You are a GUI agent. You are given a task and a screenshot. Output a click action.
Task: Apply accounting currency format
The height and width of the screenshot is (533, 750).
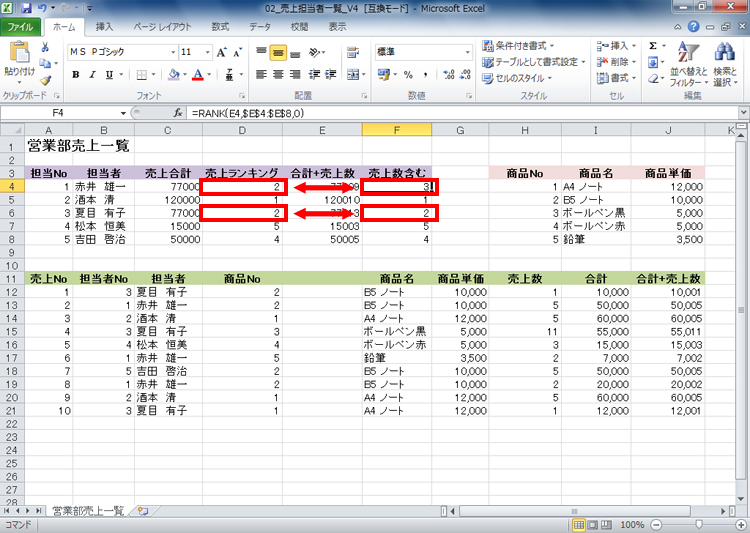pos(383,74)
